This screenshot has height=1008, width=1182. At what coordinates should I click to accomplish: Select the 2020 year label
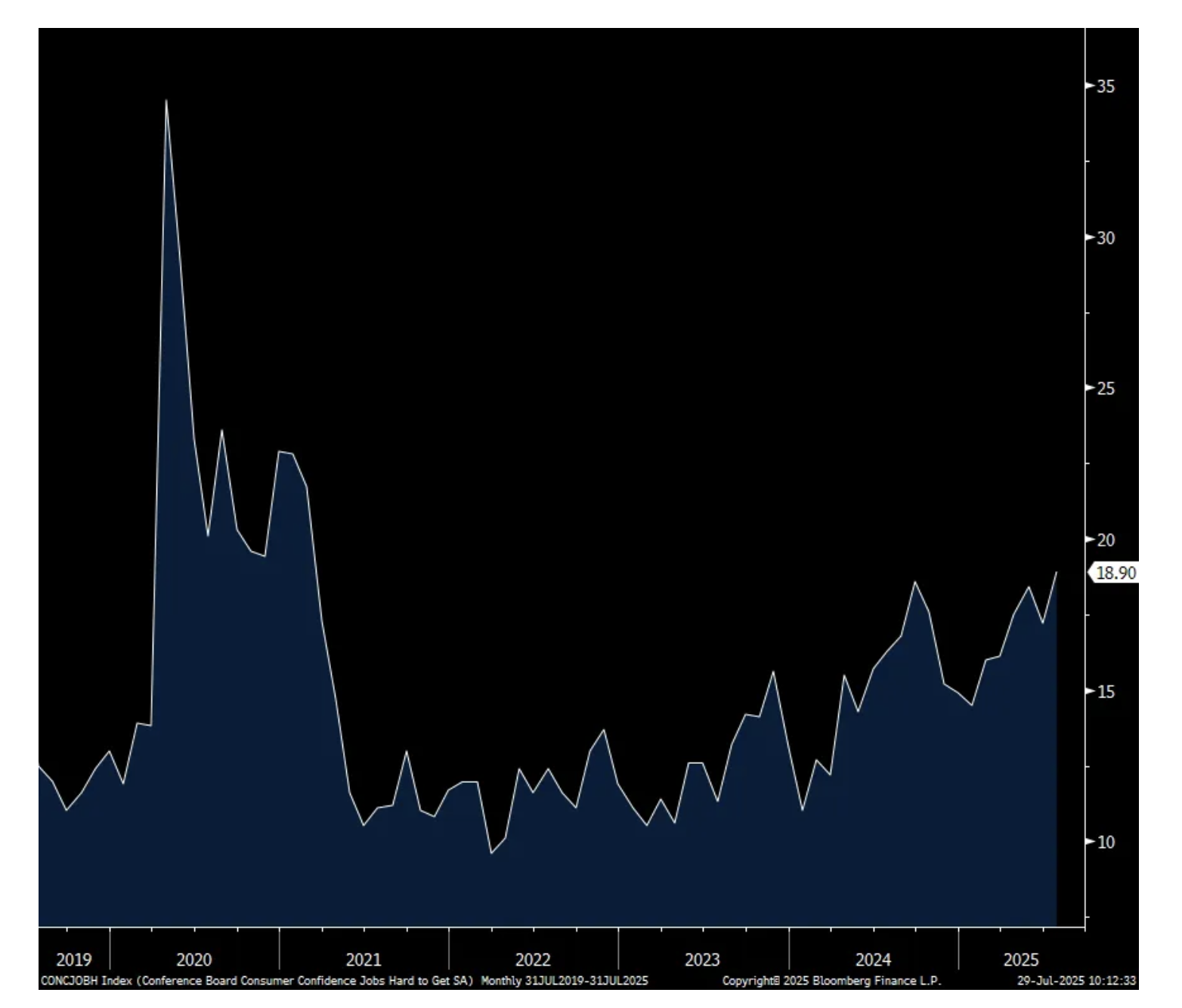[x=194, y=960]
